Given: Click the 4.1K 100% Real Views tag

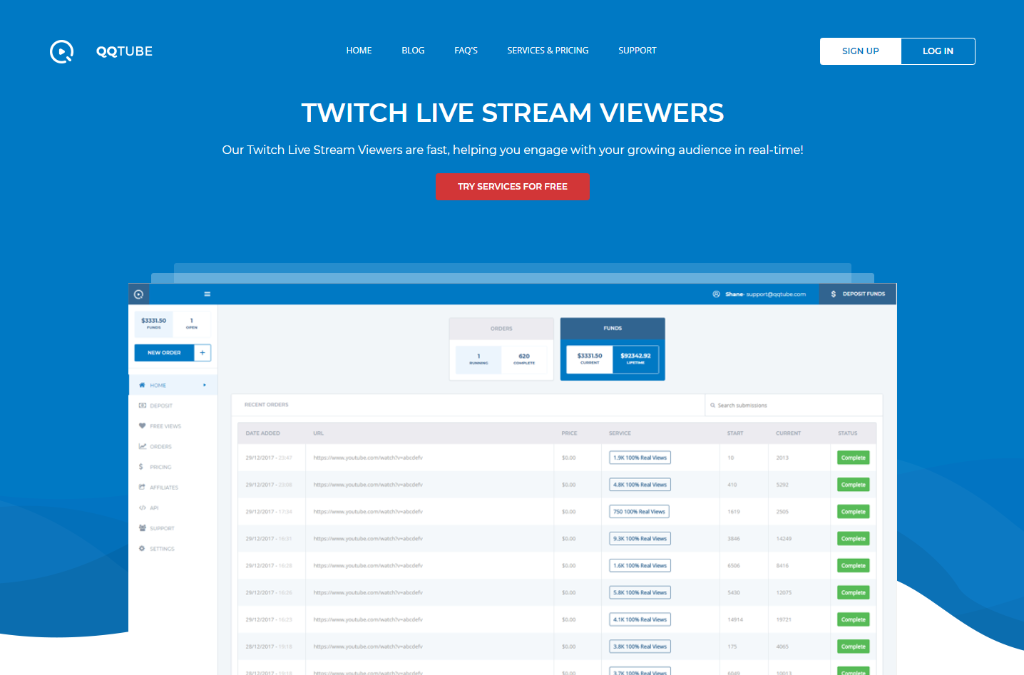Looking at the screenshot, I should [x=640, y=620].
